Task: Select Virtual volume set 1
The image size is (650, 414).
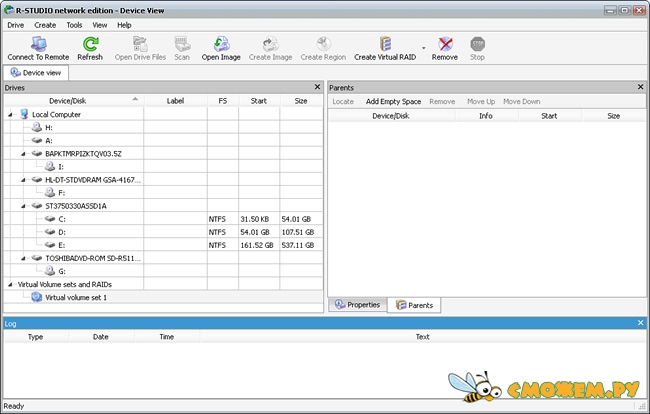Action: click(76, 297)
